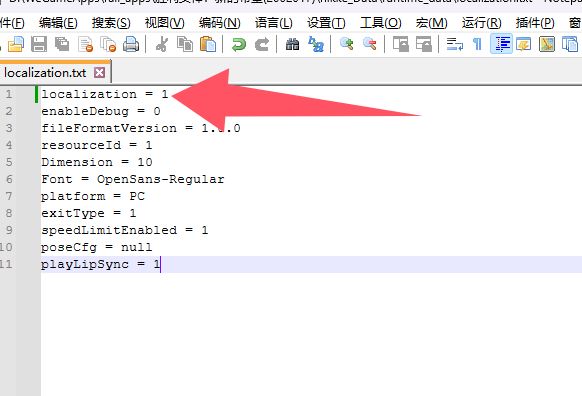Undo last edit green arrow
This screenshot has width=582, height=396.
[x=239, y=44]
